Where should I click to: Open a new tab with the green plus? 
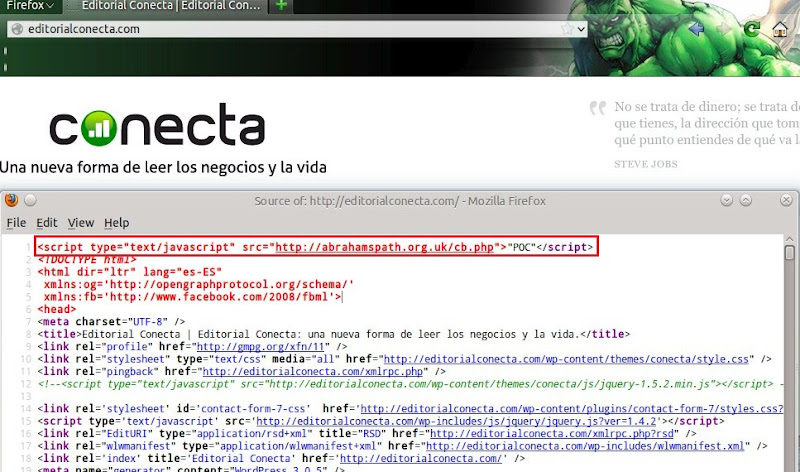281,6
